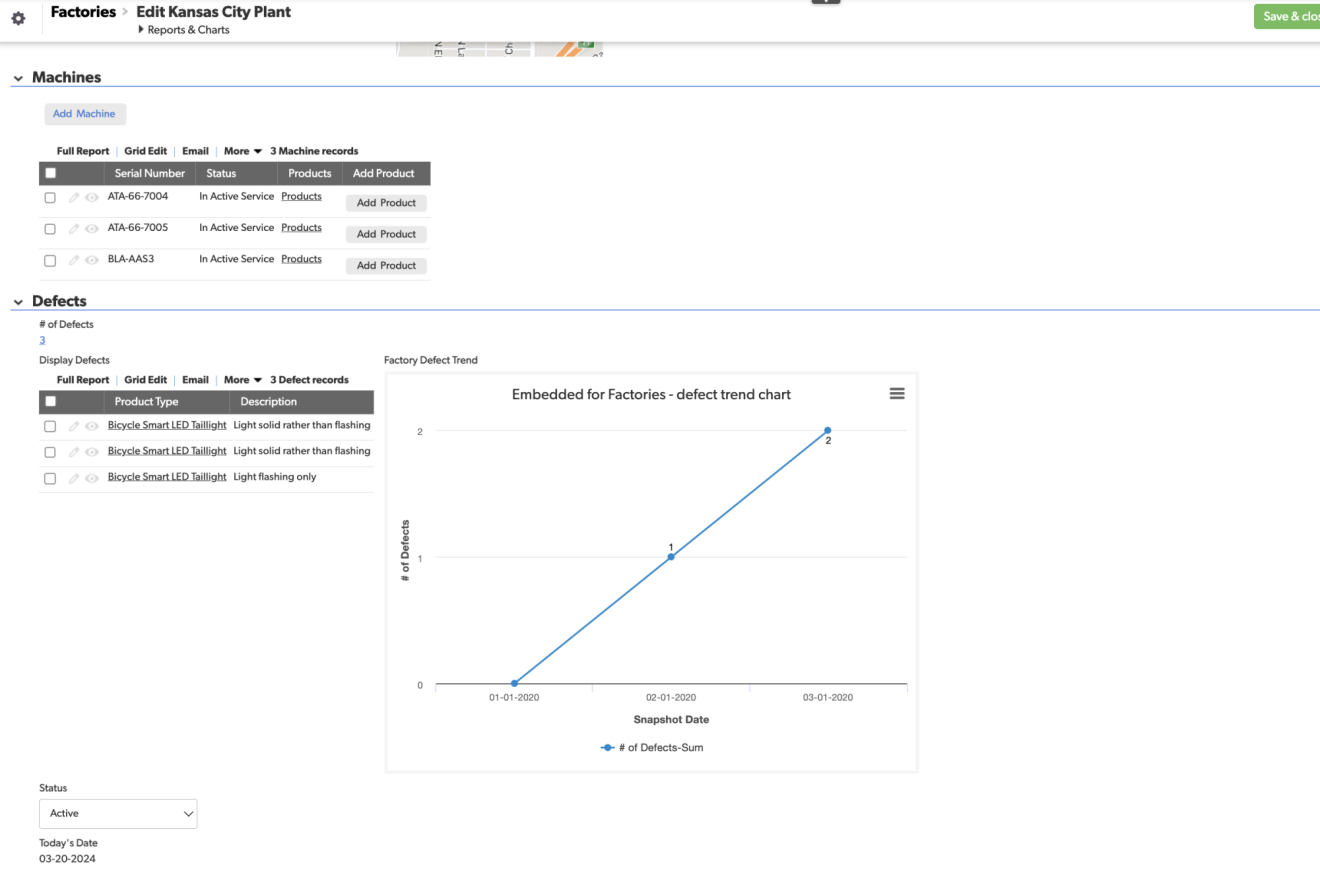Screen dimensions: 1320x881
Task: Click eye view icon for BLA-AAS3 machine
Action: point(92,260)
